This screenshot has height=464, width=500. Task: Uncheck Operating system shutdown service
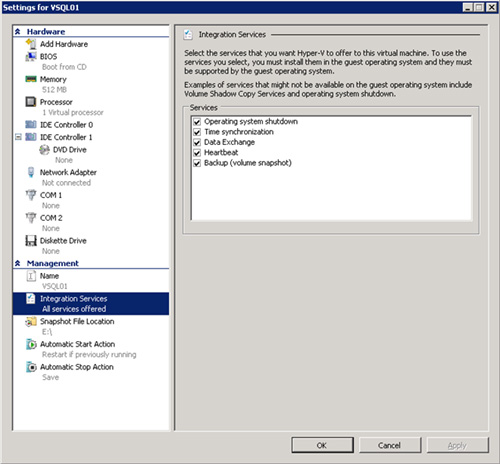pyautogui.click(x=197, y=122)
